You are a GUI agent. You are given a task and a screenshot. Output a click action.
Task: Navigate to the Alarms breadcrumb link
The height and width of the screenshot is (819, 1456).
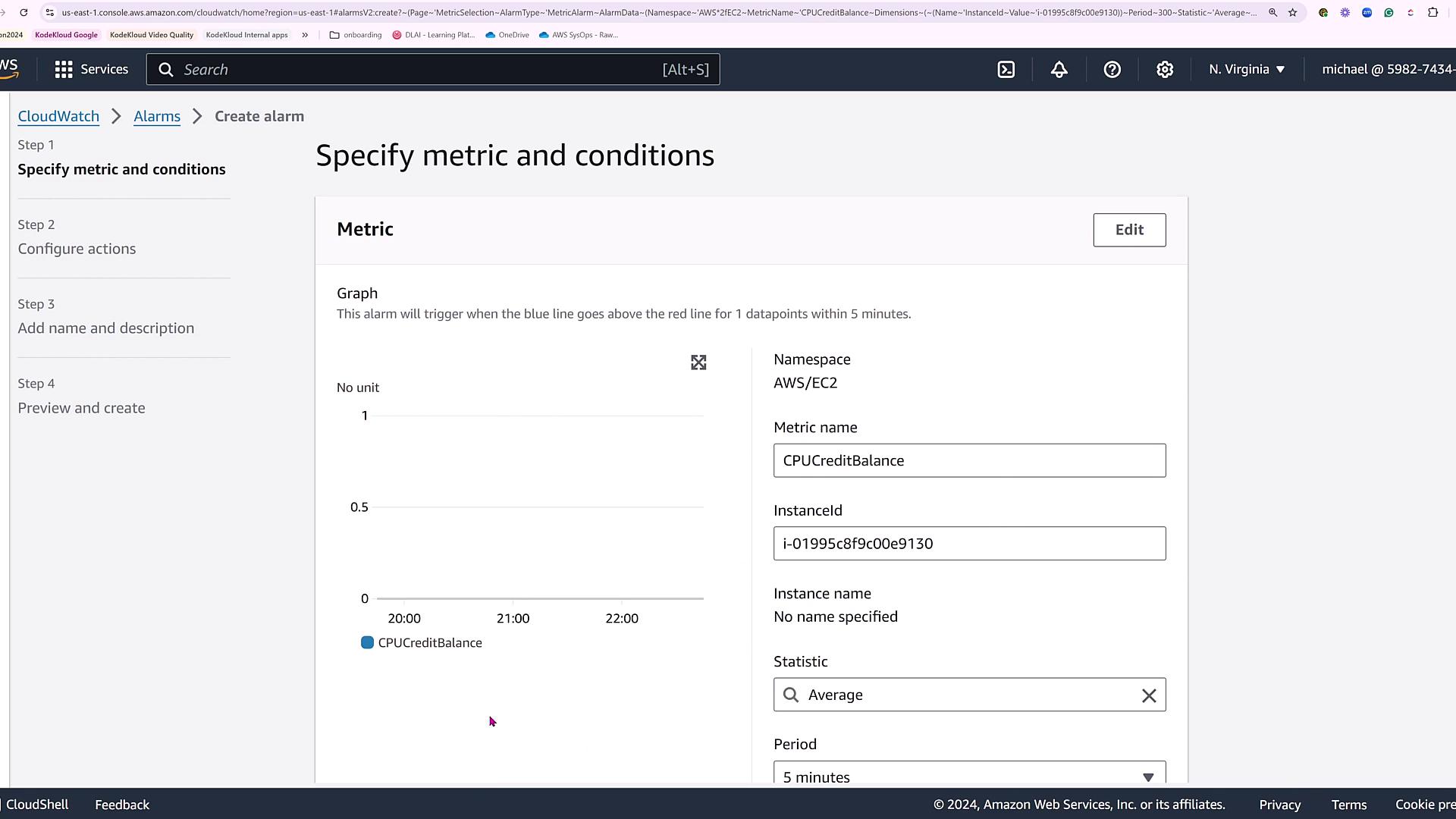[x=157, y=116]
